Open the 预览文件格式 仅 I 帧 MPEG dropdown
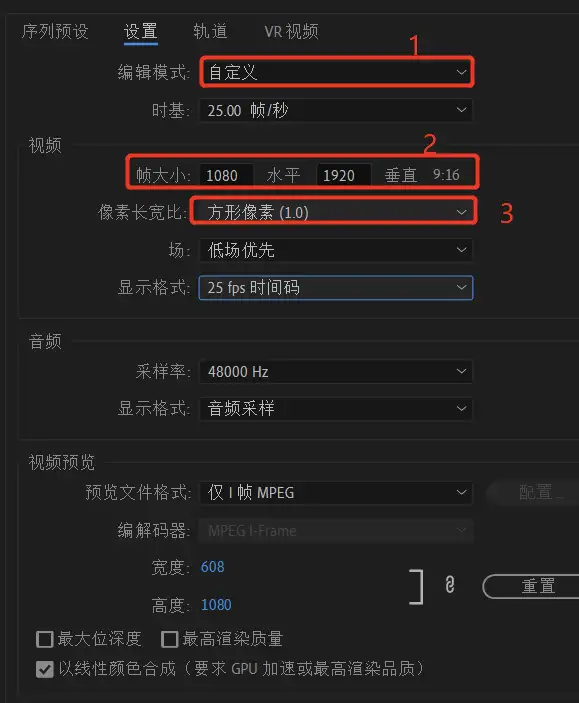Viewport: 579px width, 703px height. [x=336, y=492]
